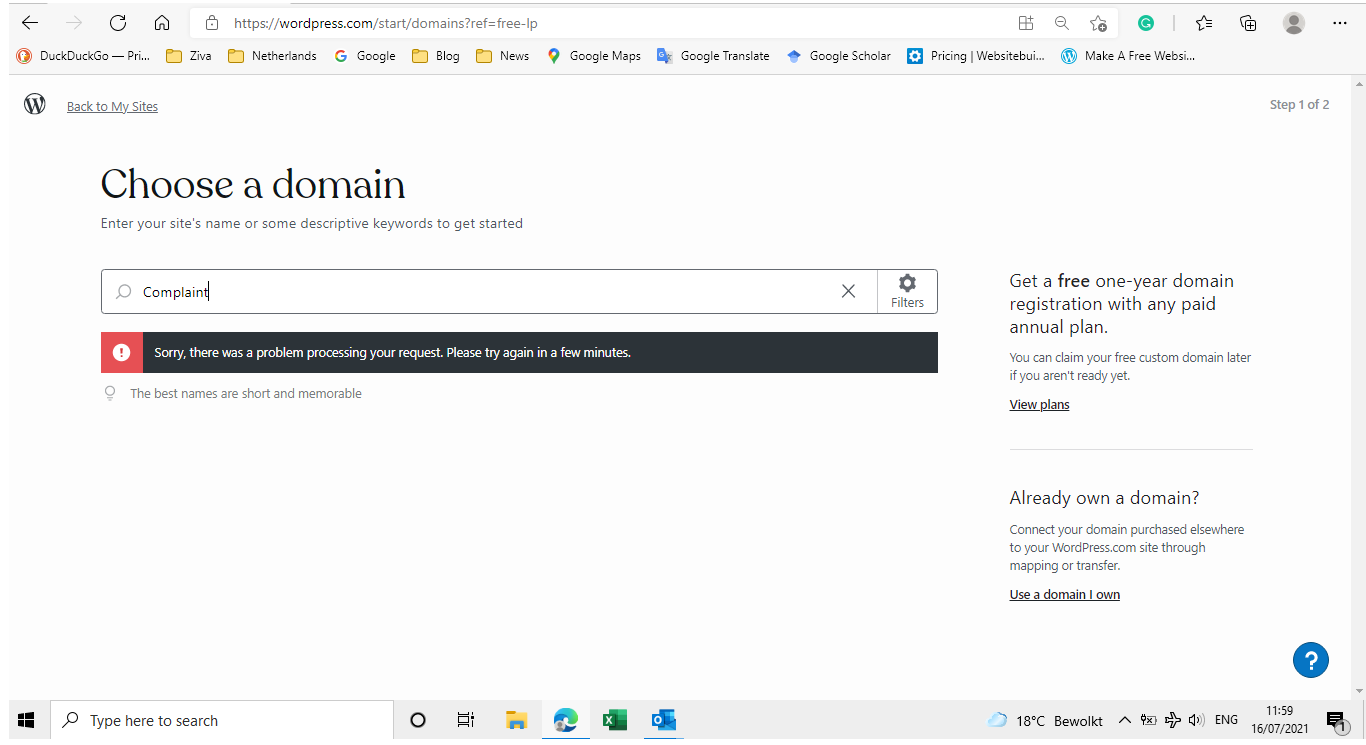The height and width of the screenshot is (745, 1366).
Task: Click the Use a domain I own link
Action: (x=1064, y=595)
